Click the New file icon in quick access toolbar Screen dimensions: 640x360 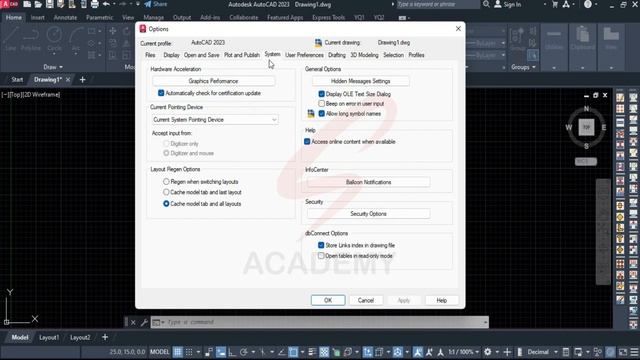click(x=27, y=4)
